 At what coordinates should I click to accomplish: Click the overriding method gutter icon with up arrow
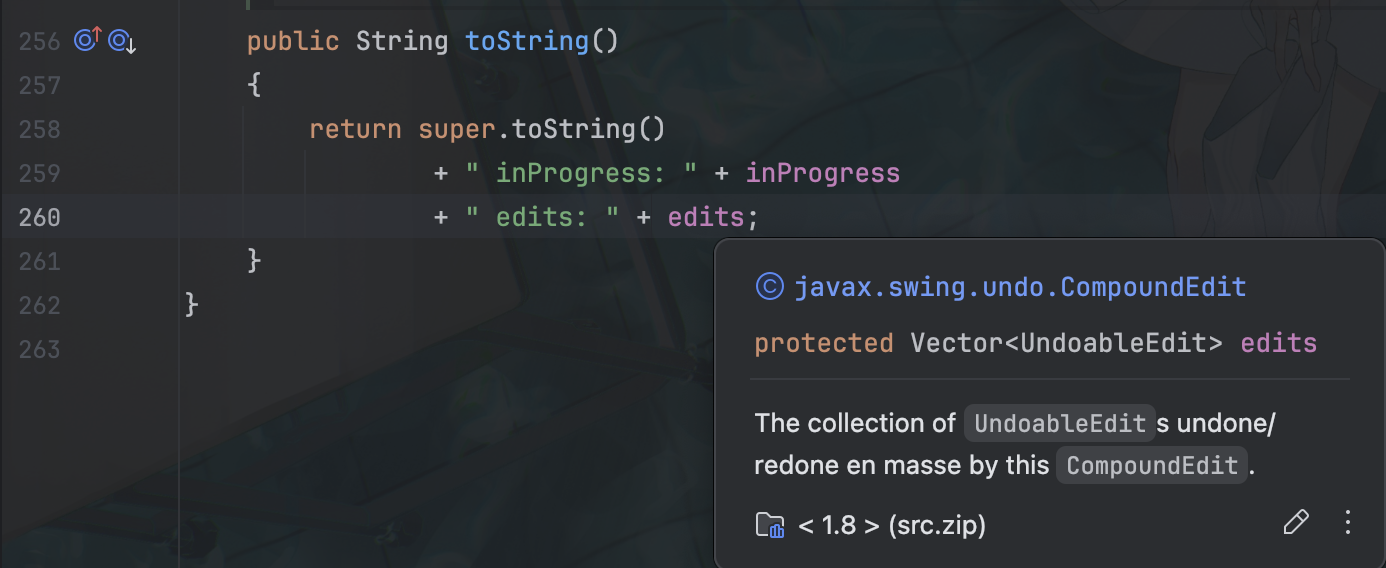tap(88, 41)
